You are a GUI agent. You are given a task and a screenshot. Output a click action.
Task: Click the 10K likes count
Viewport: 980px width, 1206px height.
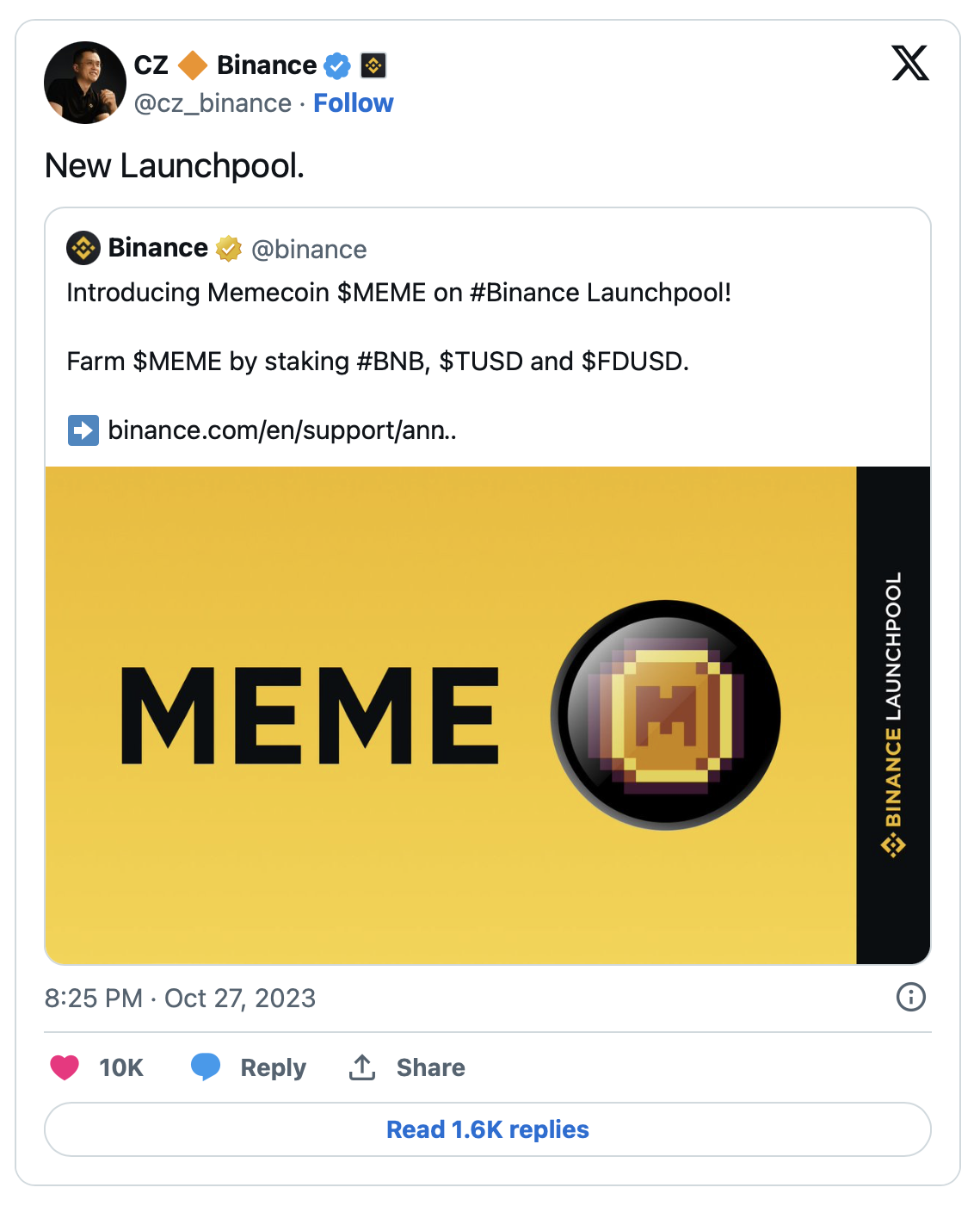click(x=120, y=1067)
